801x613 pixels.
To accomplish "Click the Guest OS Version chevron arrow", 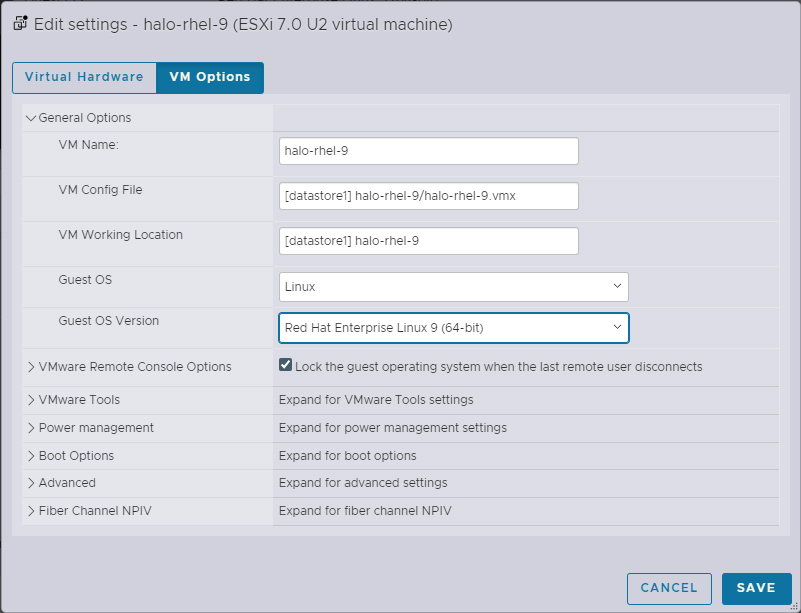I will [616, 328].
